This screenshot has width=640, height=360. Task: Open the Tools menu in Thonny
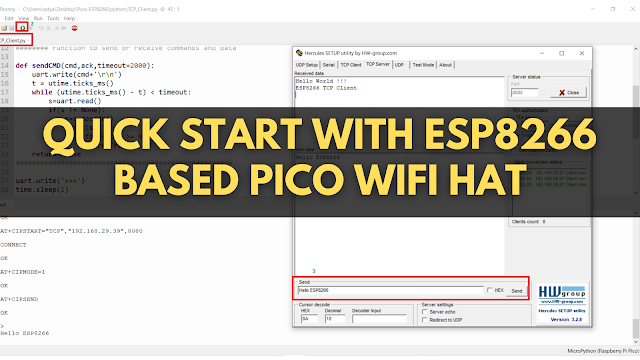(x=53, y=18)
